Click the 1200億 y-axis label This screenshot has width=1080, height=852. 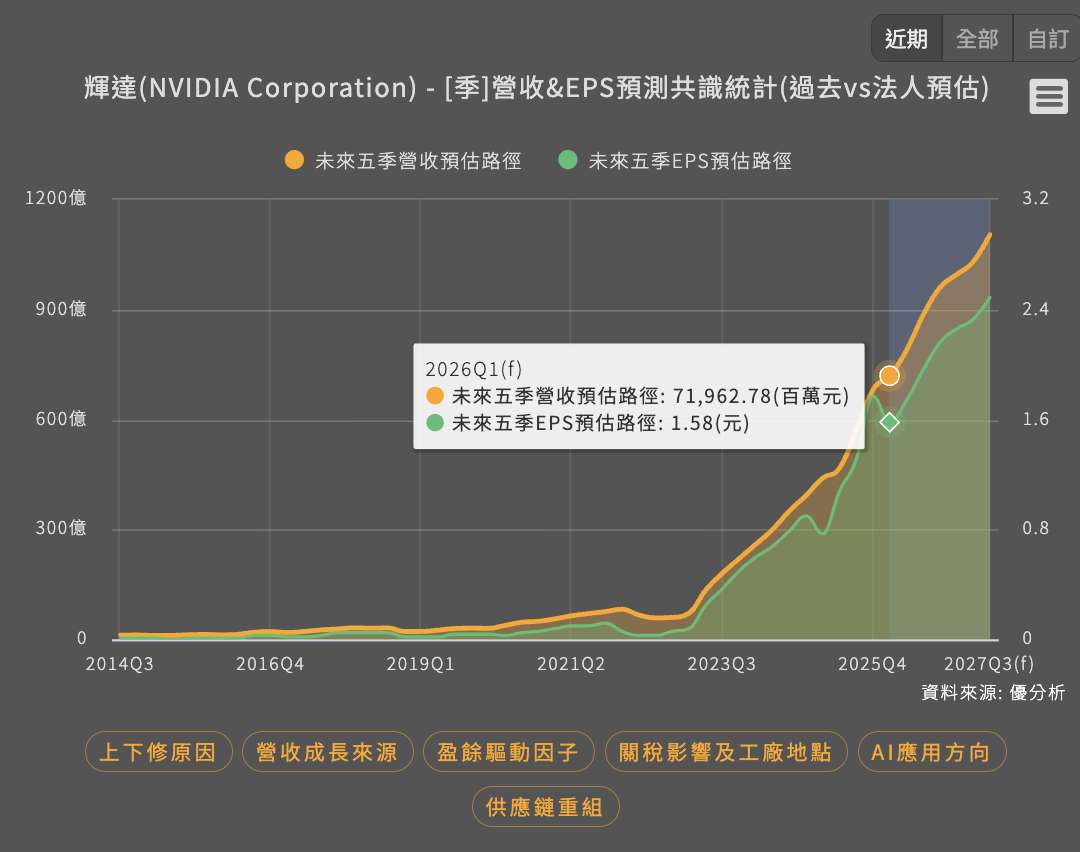[56, 198]
